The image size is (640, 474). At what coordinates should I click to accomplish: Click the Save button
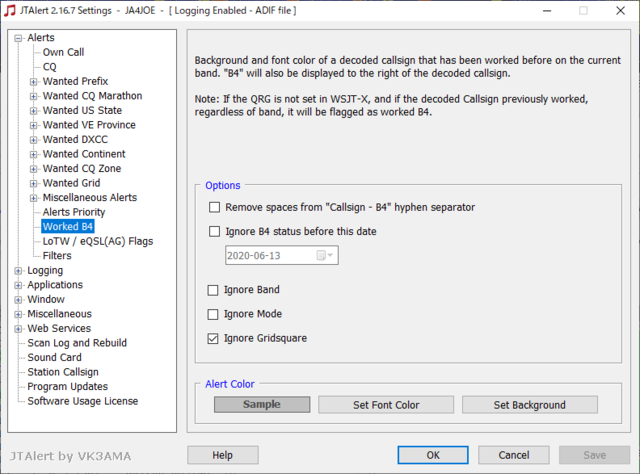[595, 455]
